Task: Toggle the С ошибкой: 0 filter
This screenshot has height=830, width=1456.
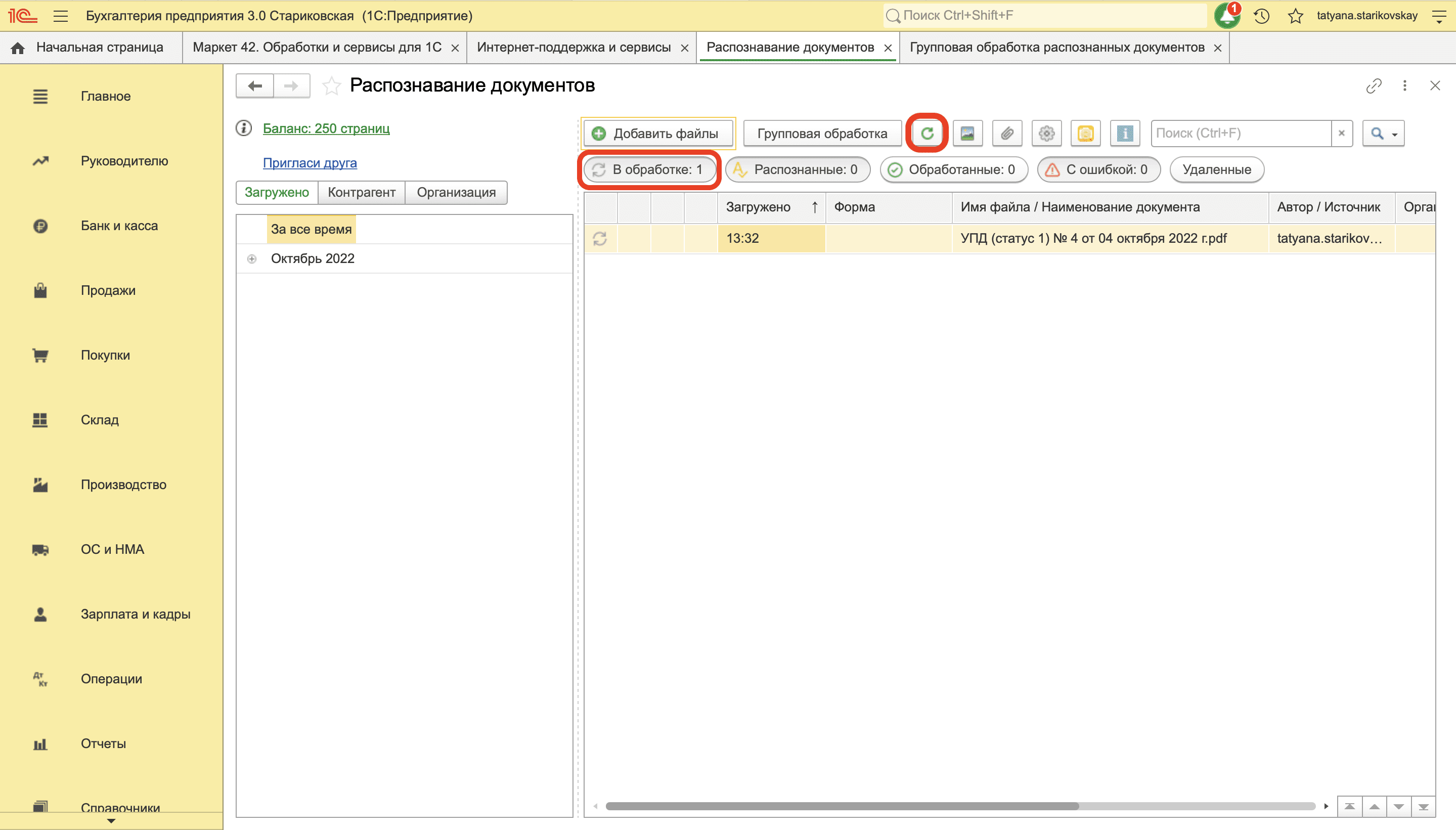Action: [1099, 169]
